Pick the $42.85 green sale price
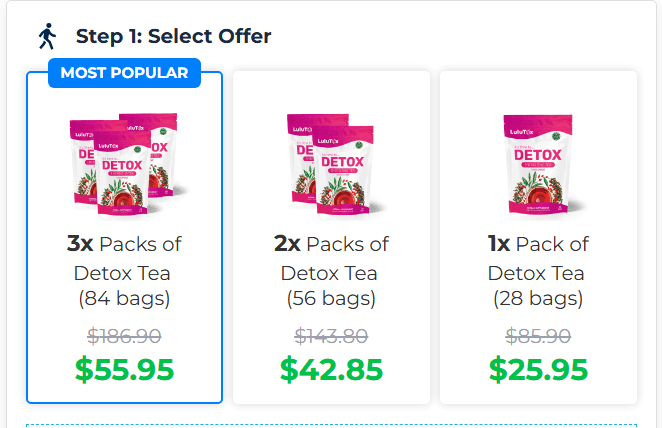The height and width of the screenshot is (428, 662). pyautogui.click(x=331, y=369)
